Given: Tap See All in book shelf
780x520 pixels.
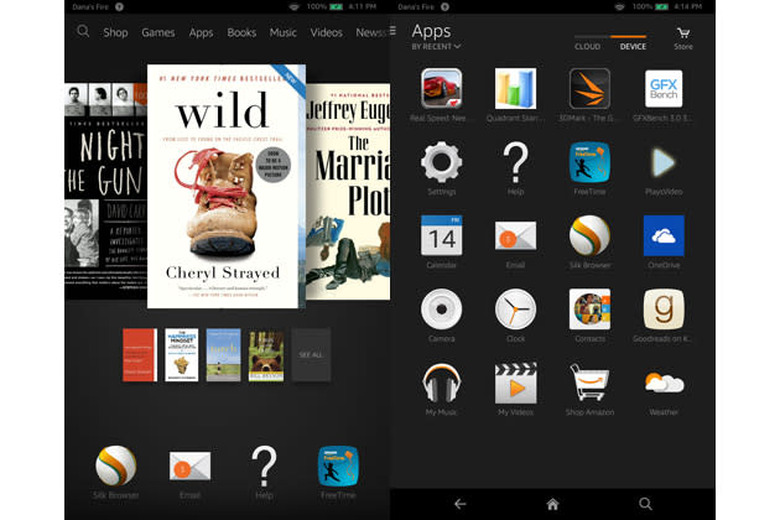Looking at the screenshot, I should (311, 355).
